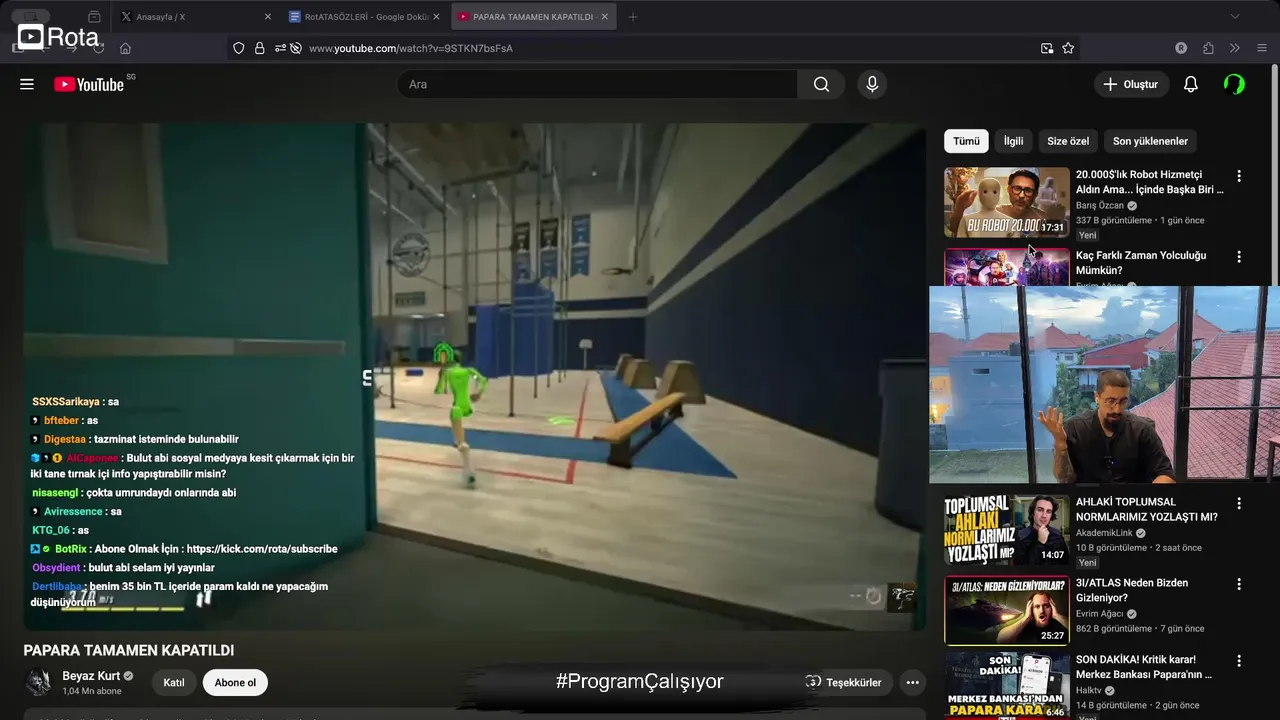Open a new browser tab

632,17
